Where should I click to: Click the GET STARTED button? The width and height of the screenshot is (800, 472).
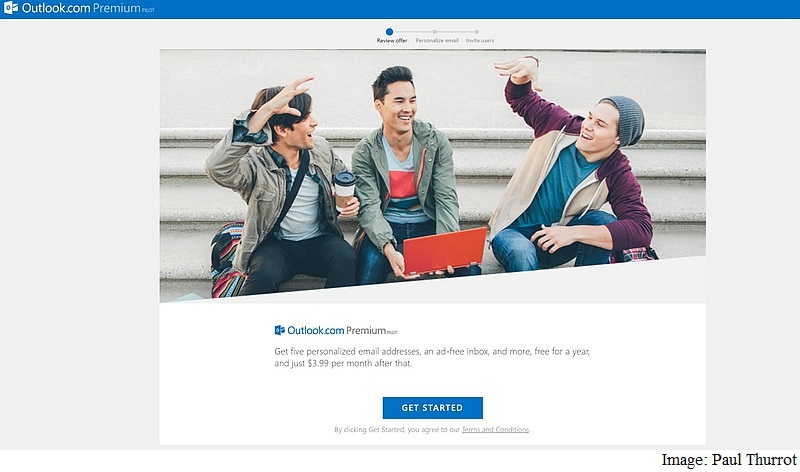(x=433, y=408)
